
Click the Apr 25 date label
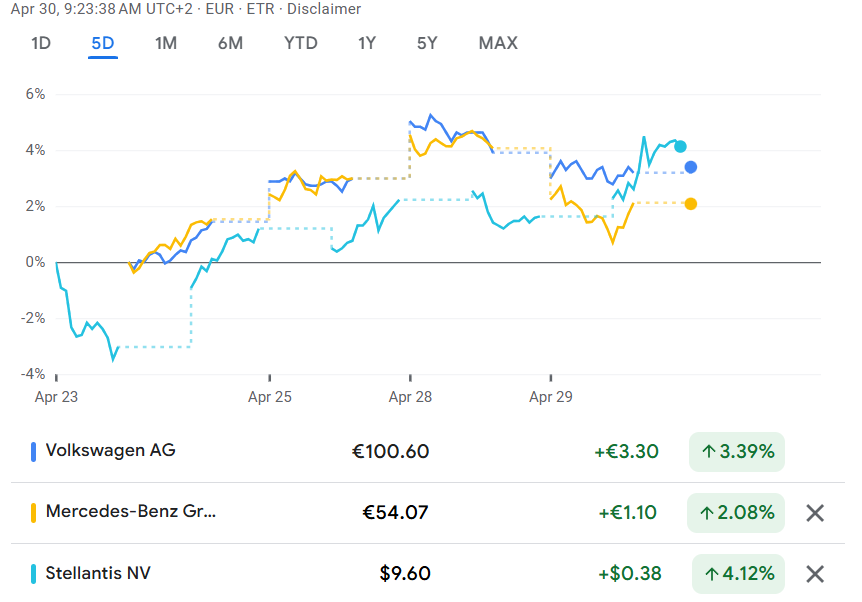269,397
